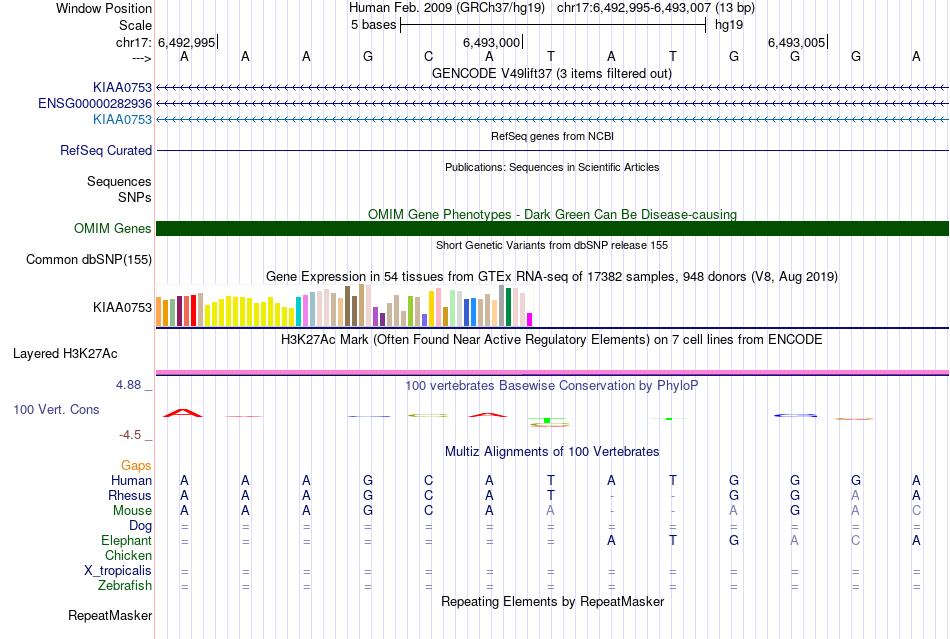Image resolution: width=950 pixels, height=639 pixels.
Task: Open the H3K27Ac Mark track title
Action: coord(552,339)
